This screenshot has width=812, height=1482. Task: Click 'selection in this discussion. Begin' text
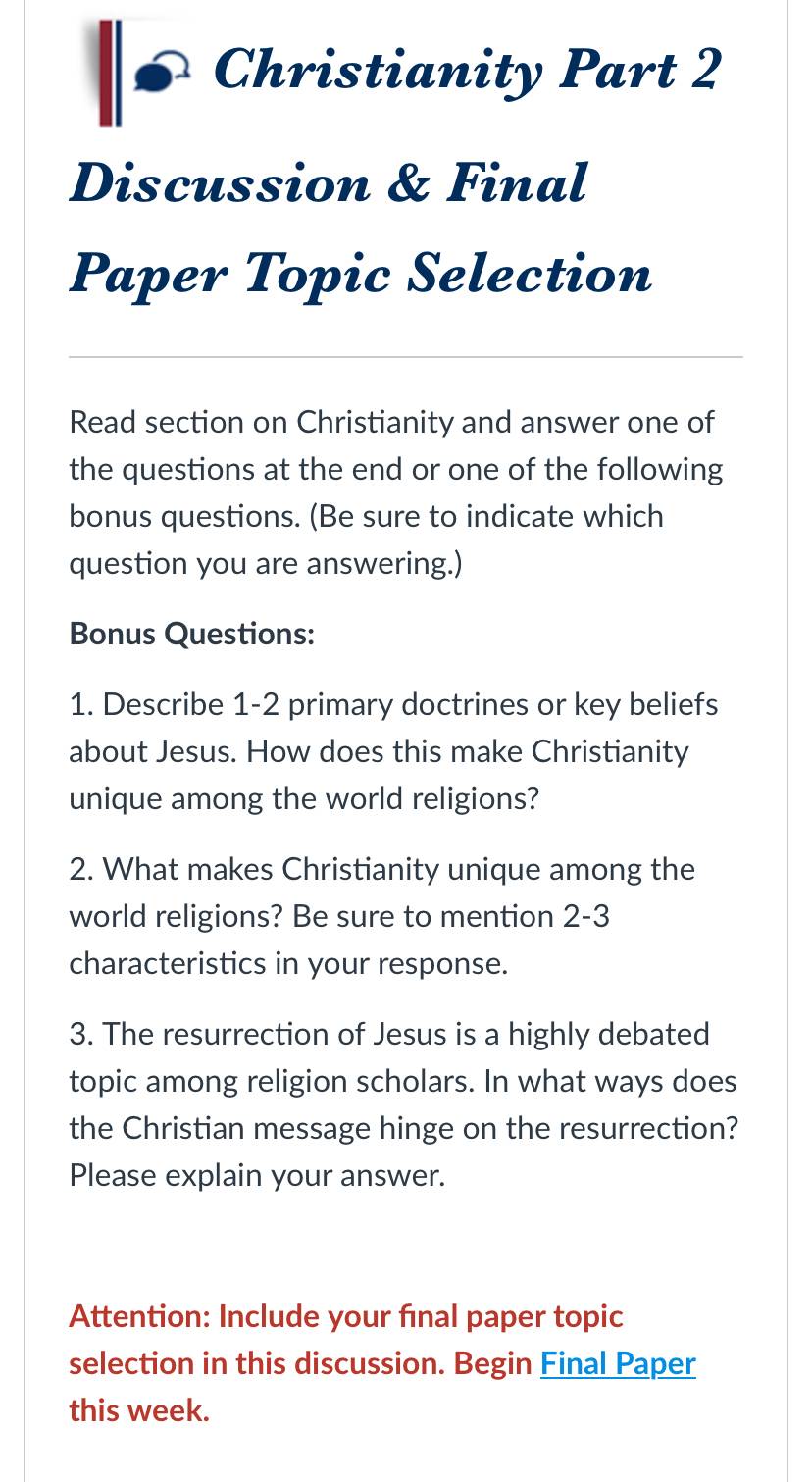[x=300, y=1363]
